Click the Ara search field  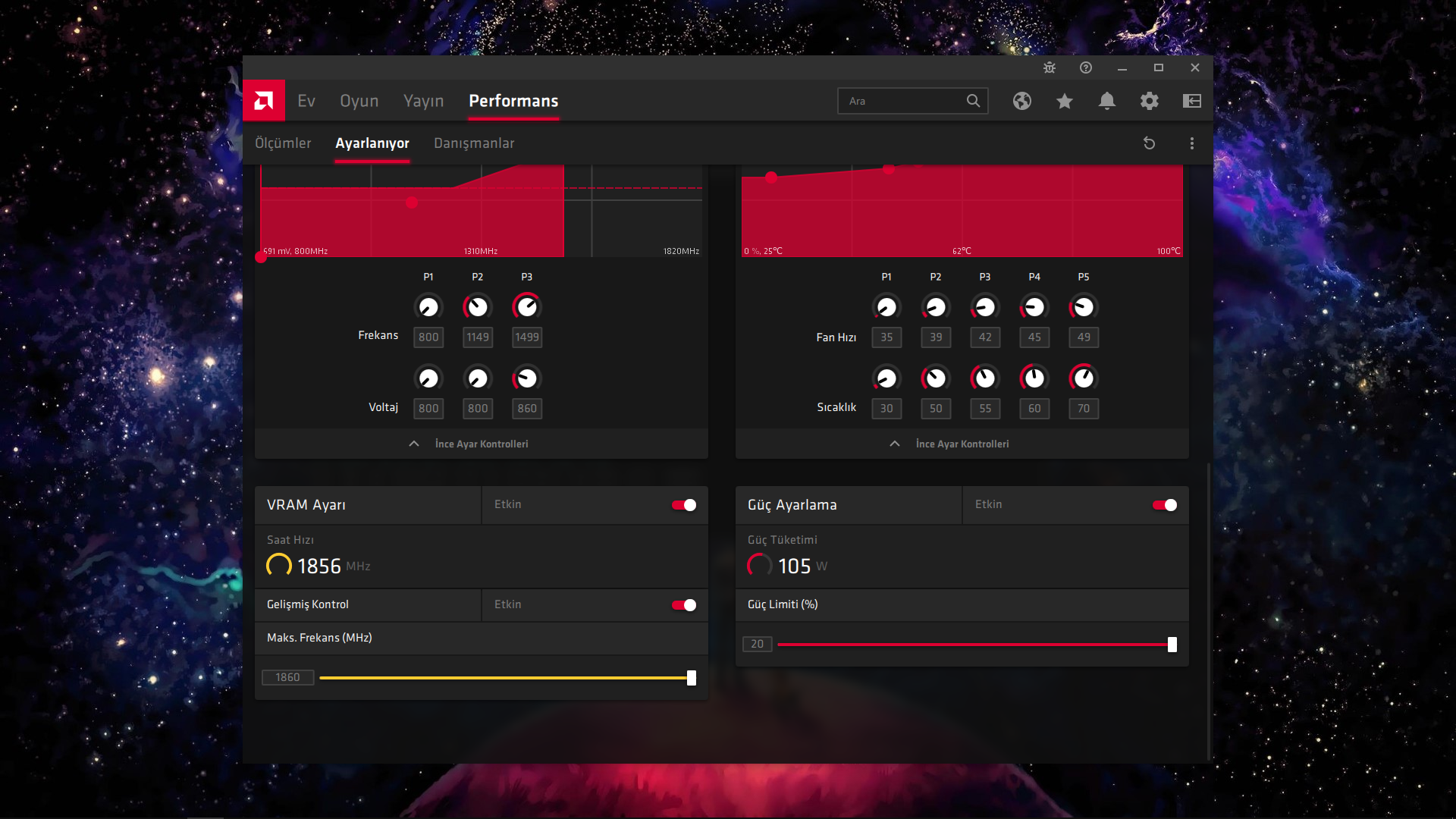pos(902,101)
